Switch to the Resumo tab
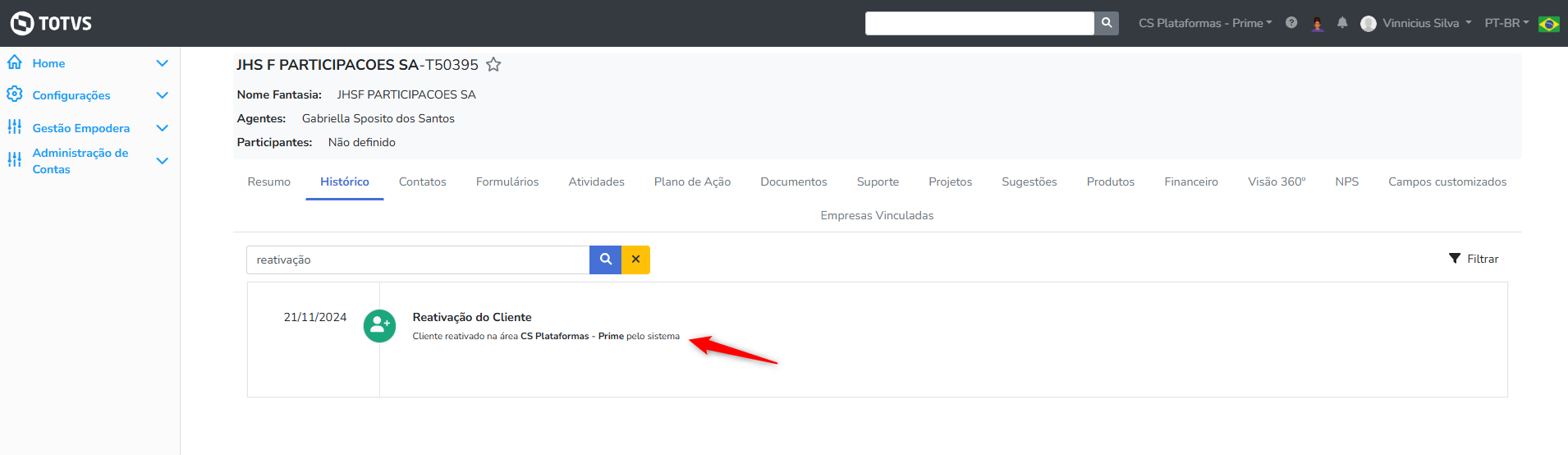This screenshot has width=1568, height=455. point(269,182)
